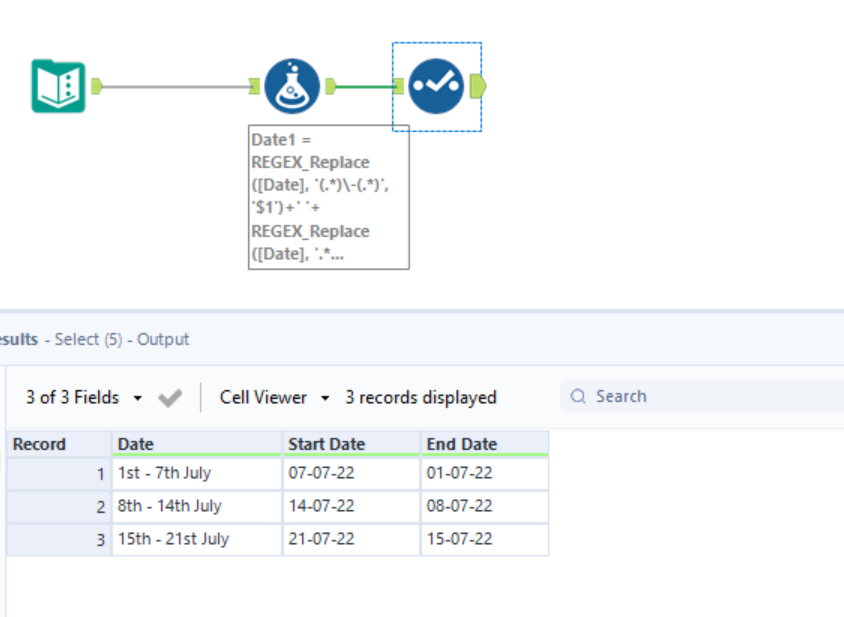Viewport: 844px width, 617px height.
Task: Click the input anchor of the Formula tool
Action: tap(256, 86)
